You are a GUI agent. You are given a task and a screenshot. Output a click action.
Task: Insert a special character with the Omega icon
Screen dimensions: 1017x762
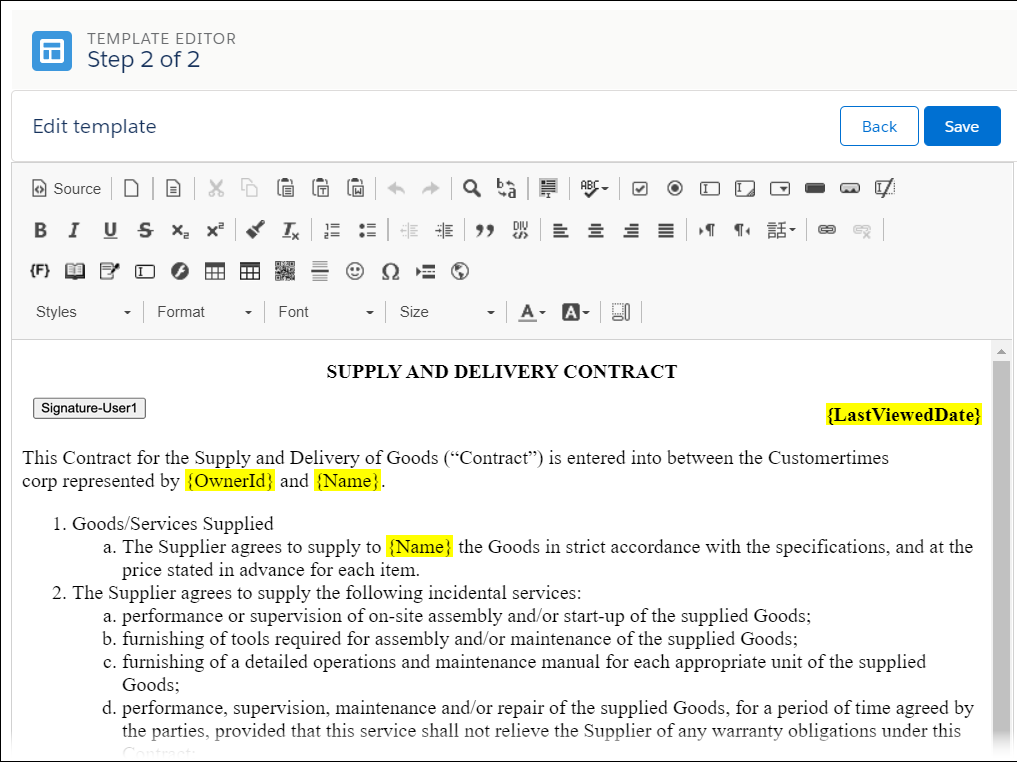point(390,271)
